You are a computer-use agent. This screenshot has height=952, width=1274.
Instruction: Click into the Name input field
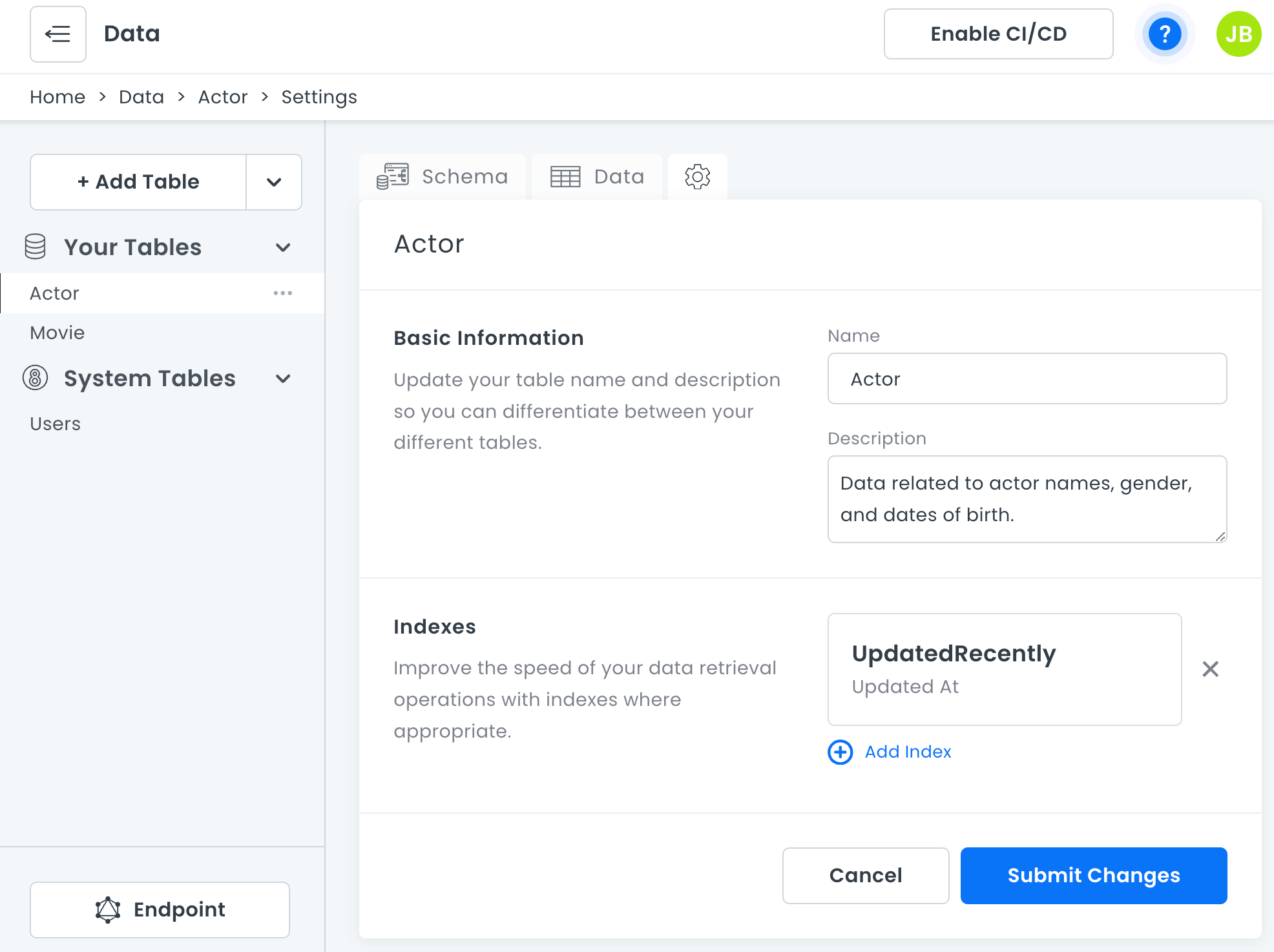[1027, 378]
